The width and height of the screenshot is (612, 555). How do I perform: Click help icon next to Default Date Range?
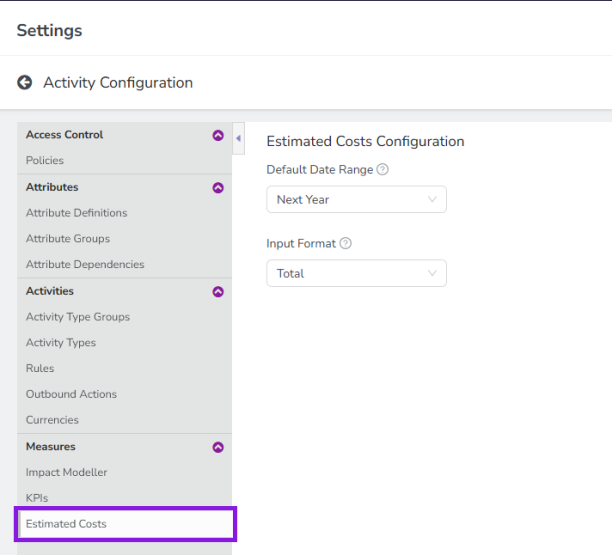click(x=383, y=170)
